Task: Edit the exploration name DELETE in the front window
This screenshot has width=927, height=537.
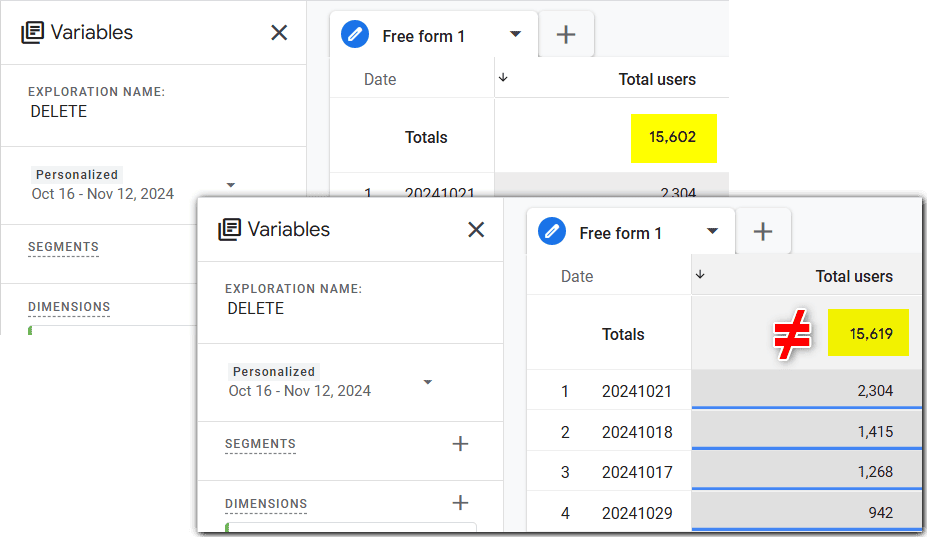Action: coord(255,308)
